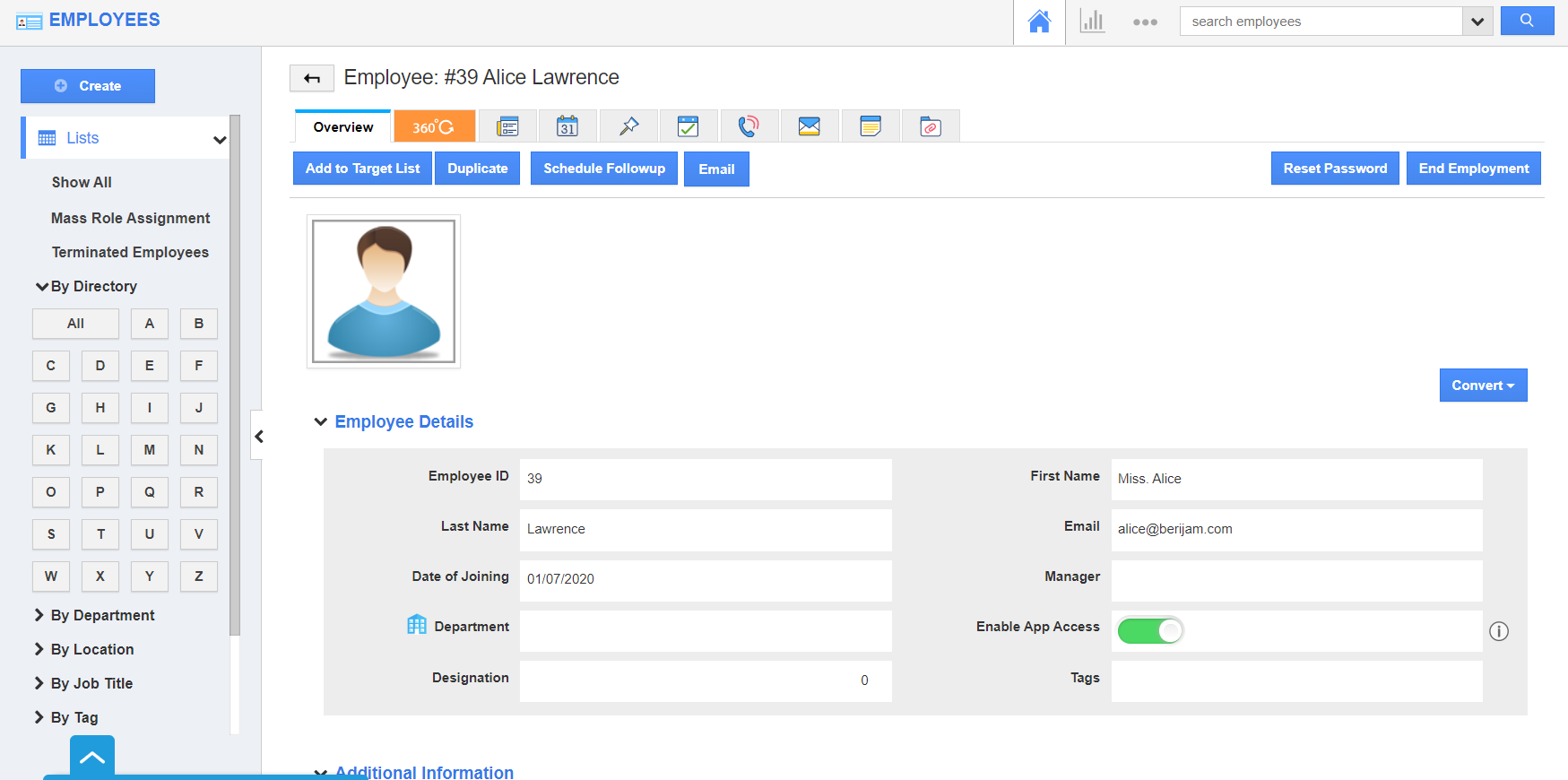Screen dimensions: 1568x780
Task: Open the Convert dropdown
Action: tap(1483, 386)
